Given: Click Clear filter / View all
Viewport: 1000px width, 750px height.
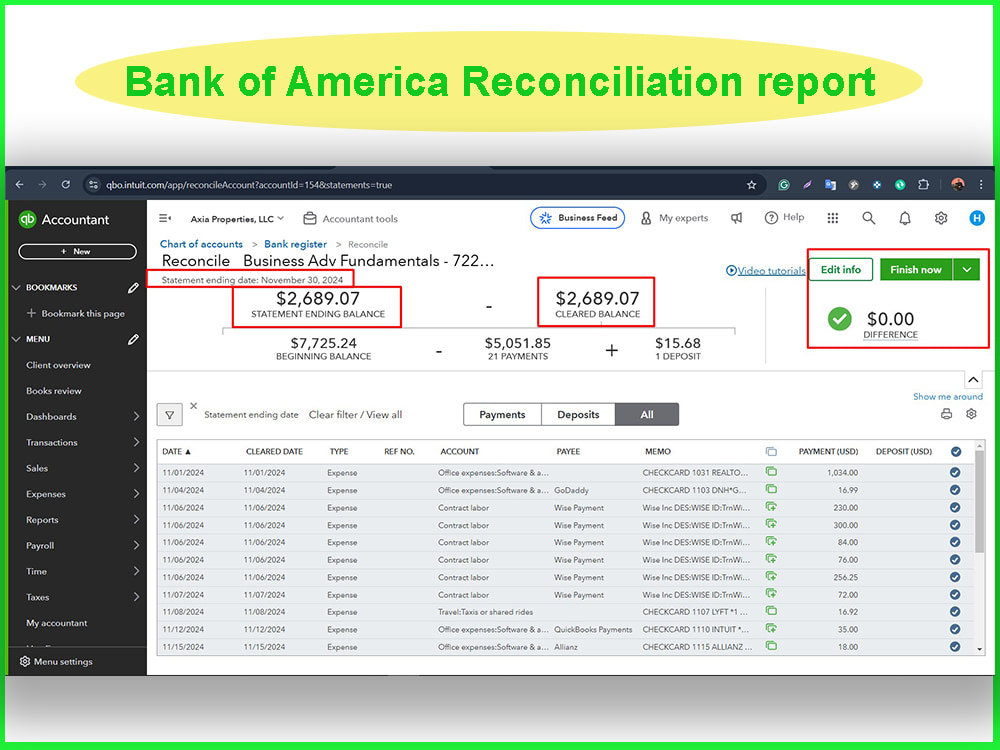Looking at the screenshot, I should [355, 415].
